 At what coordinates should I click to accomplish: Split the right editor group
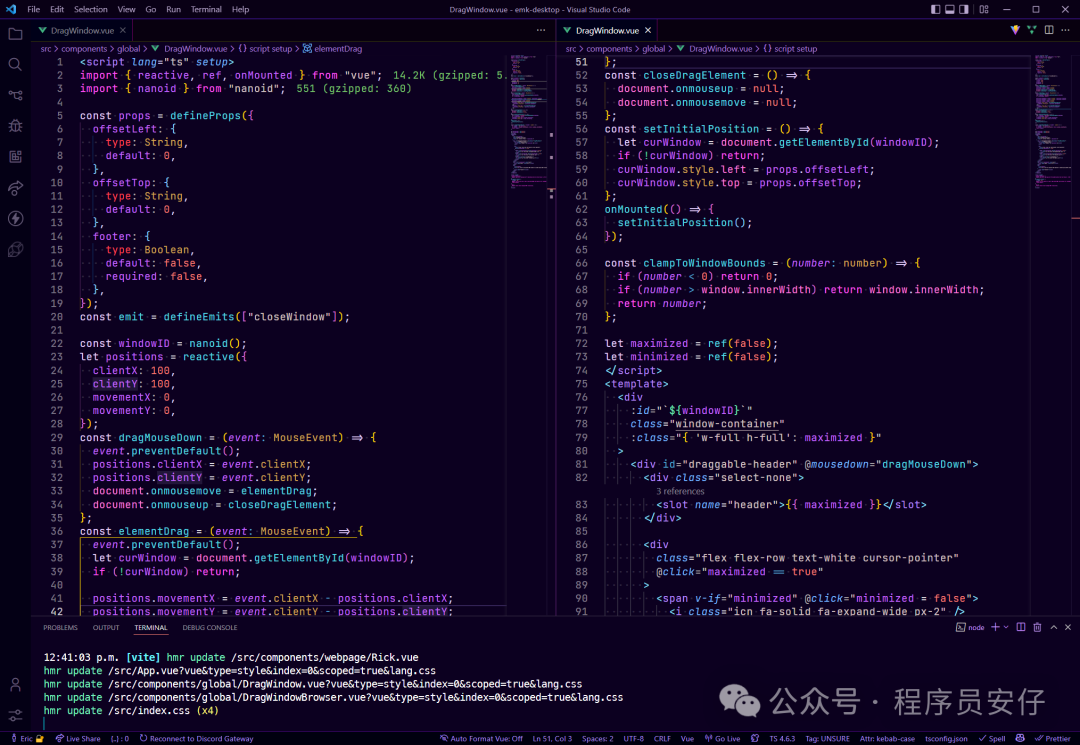tap(1049, 30)
